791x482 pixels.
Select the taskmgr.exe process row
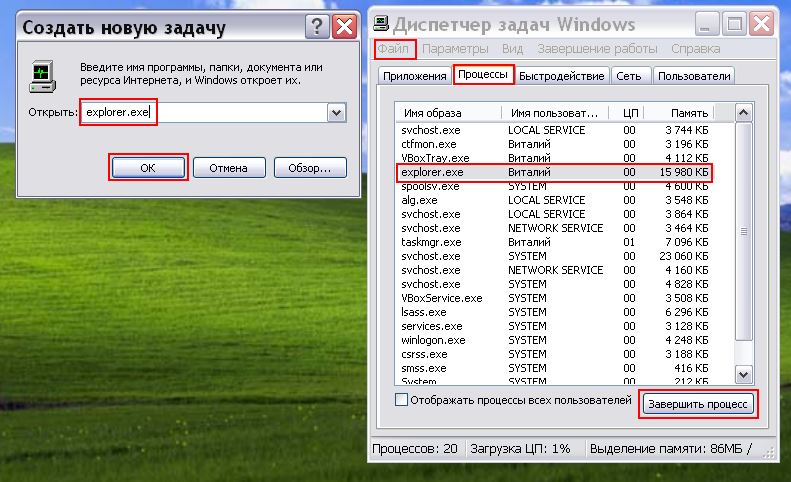coord(554,242)
